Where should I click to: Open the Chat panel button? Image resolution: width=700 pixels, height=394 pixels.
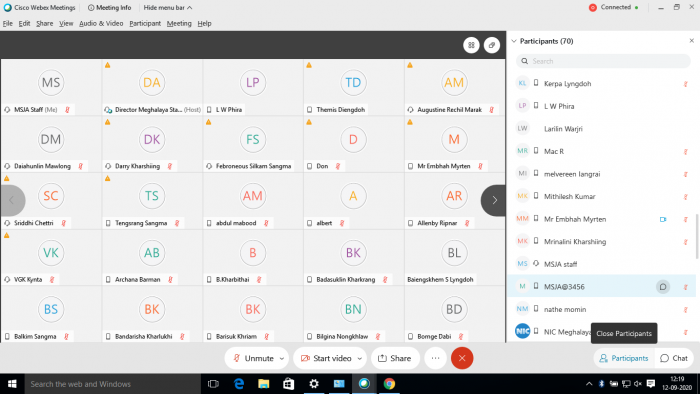point(675,358)
